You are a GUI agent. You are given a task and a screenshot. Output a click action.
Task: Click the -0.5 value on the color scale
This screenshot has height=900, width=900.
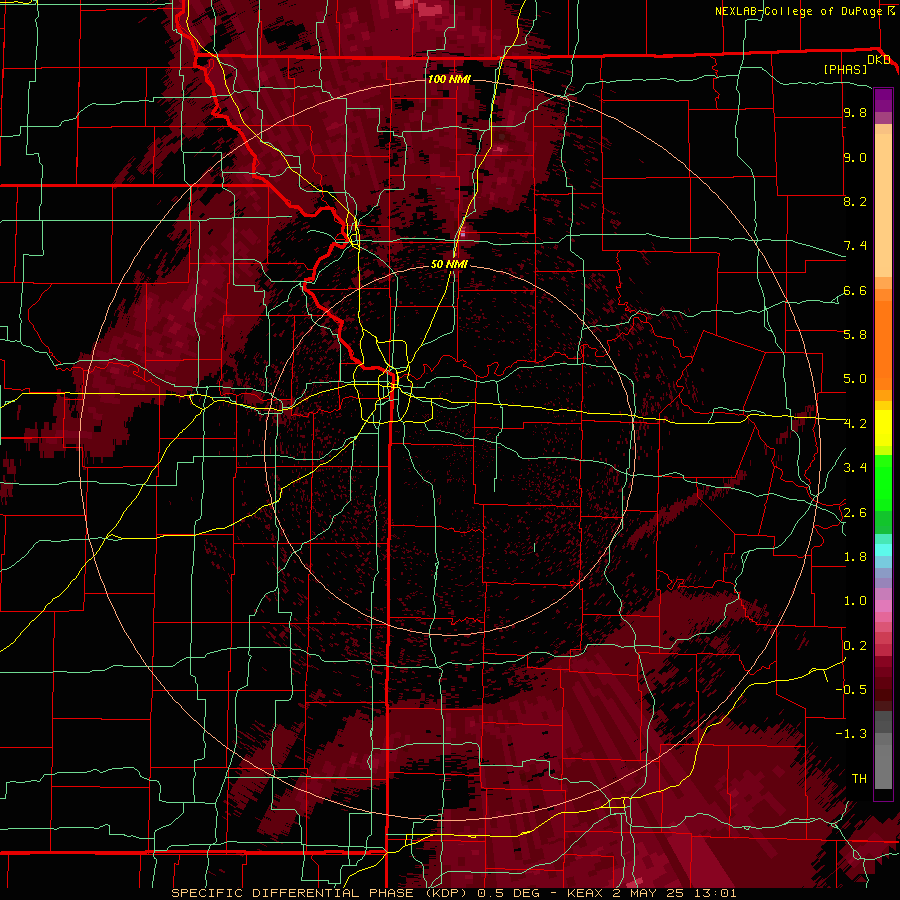click(851, 690)
